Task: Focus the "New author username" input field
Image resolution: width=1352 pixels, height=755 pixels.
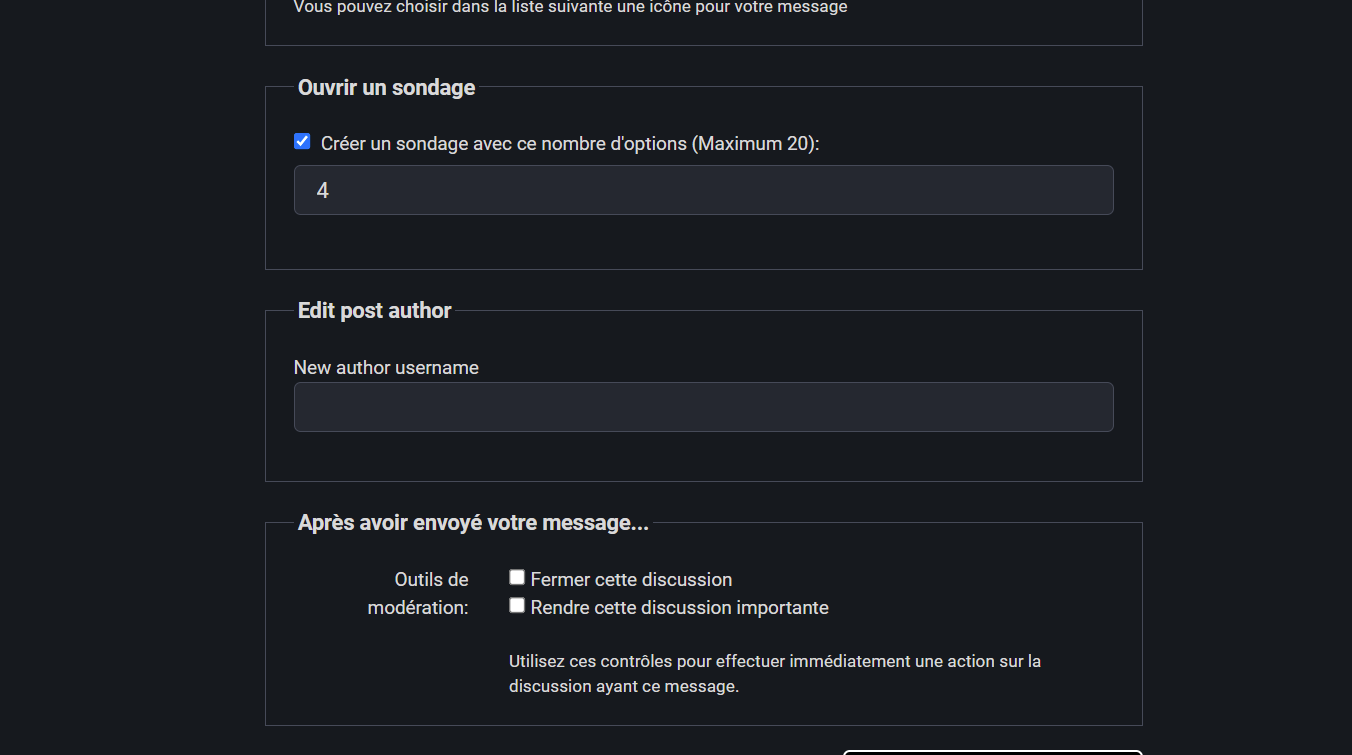Action: (703, 406)
